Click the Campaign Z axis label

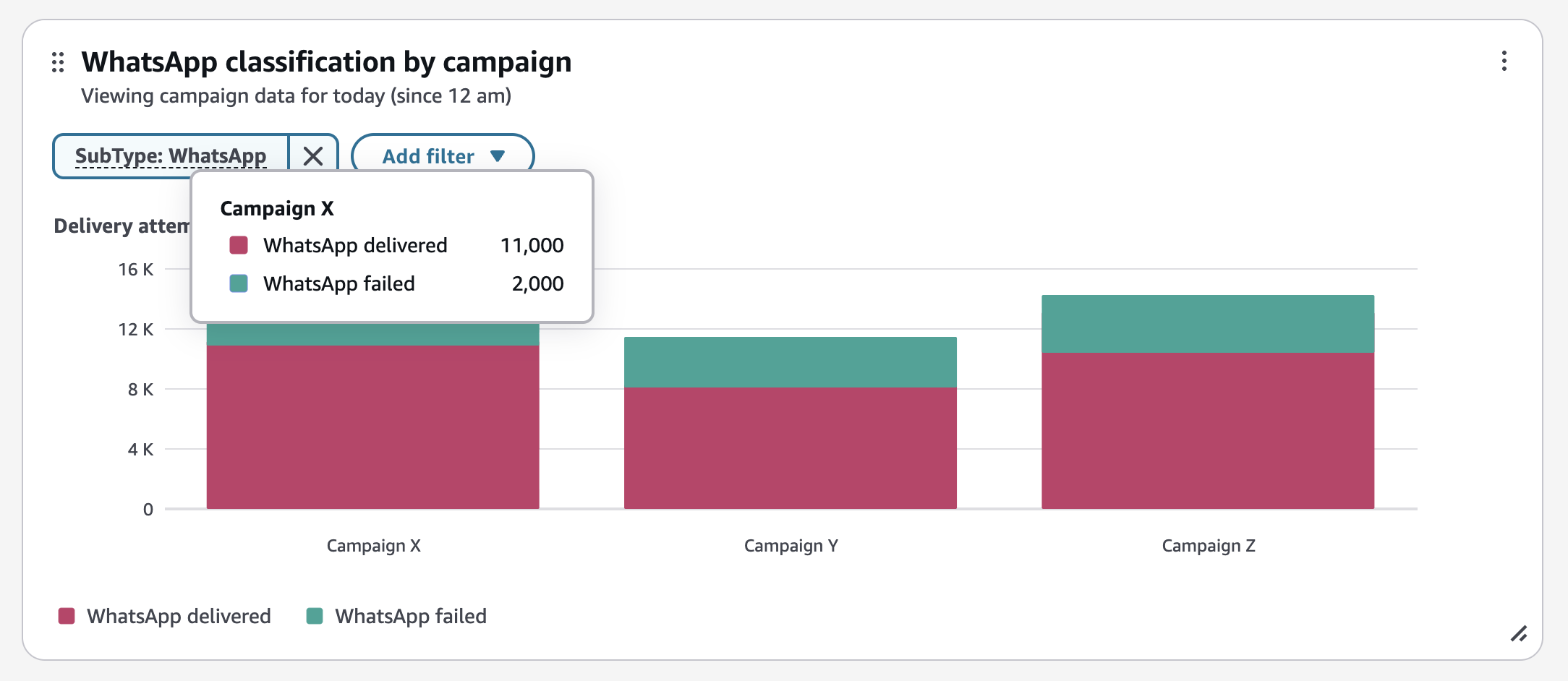click(x=1208, y=546)
